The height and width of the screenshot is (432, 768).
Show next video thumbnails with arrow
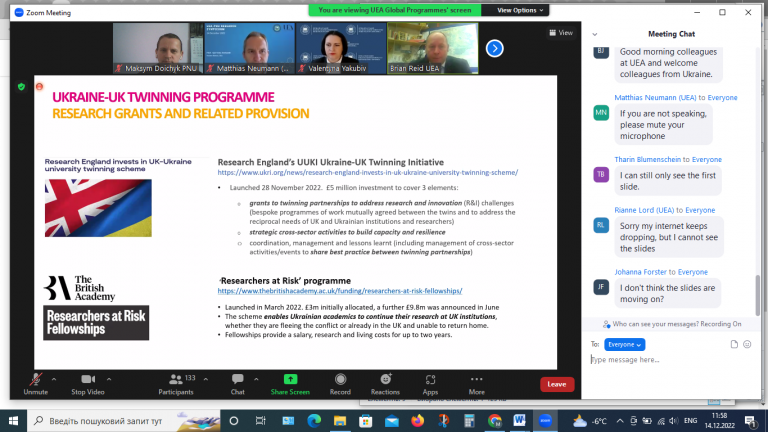(x=495, y=48)
